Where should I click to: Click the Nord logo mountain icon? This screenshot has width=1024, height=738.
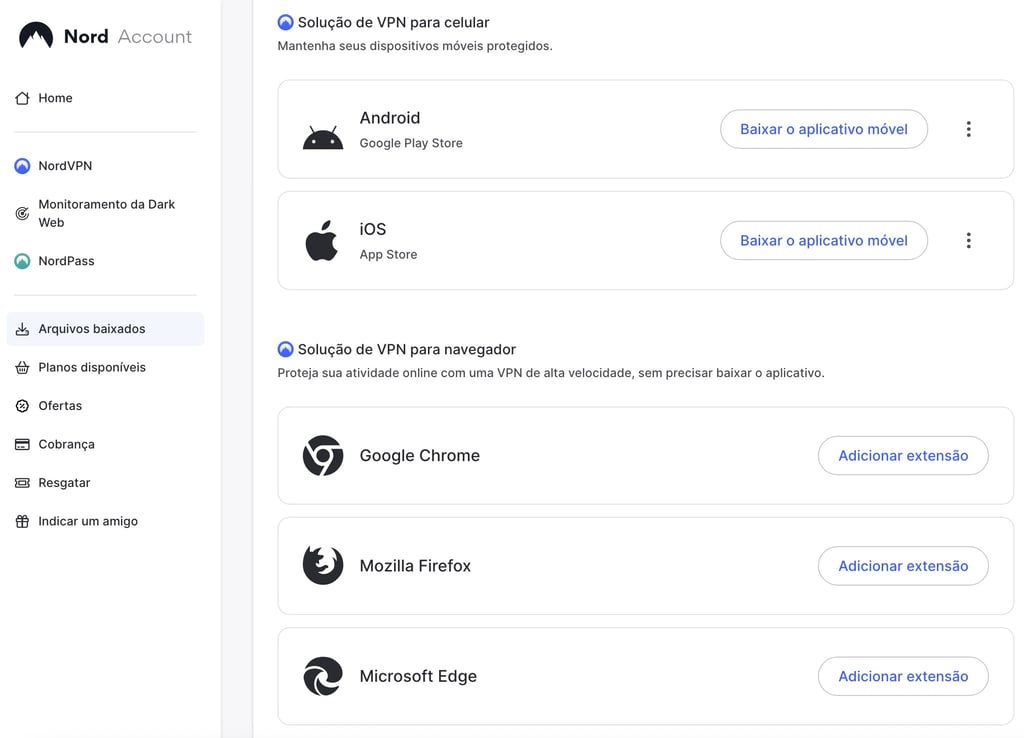click(x=36, y=35)
